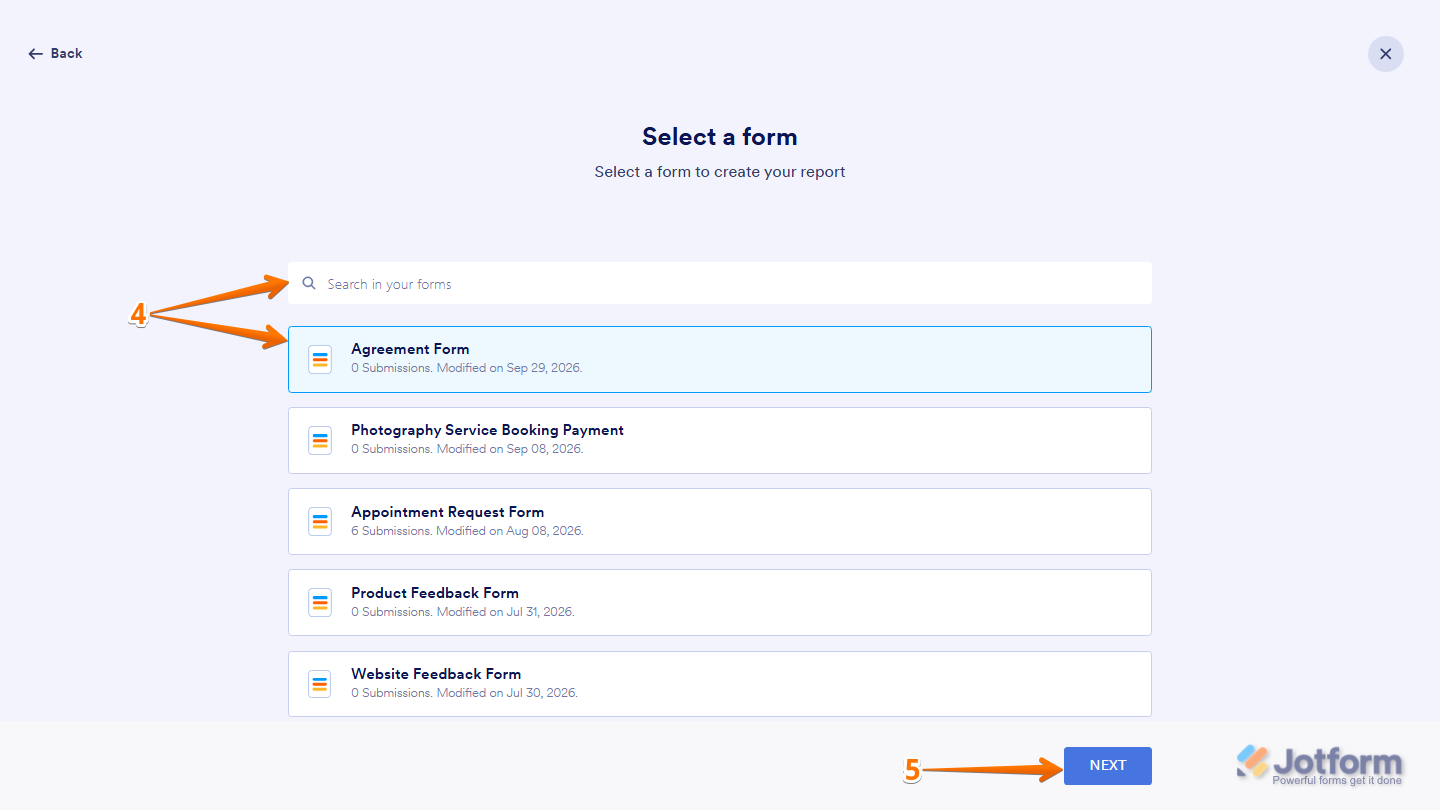This screenshot has height=810, width=1440.
Task: Click the icon for Photography Service Booking Payment
Action: point(320,440)
